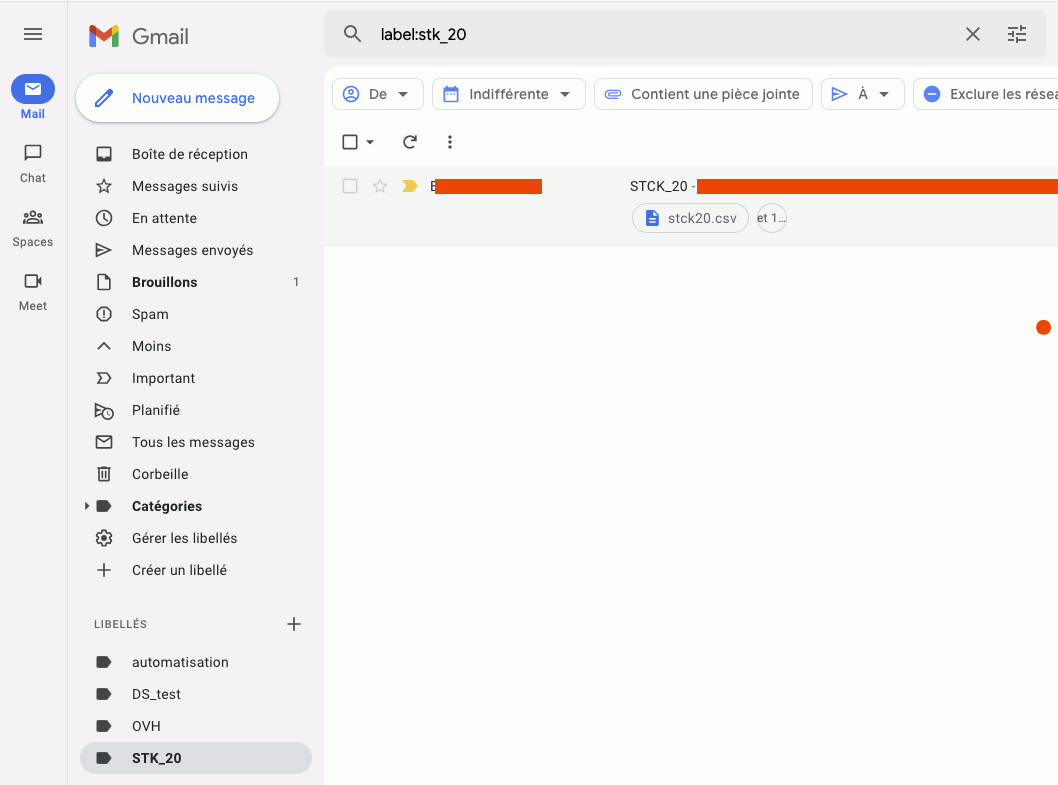Star the STCK_20 email
Image resolution: width=1058 pixels, height=785 pixels.
[x=380, y=186]
